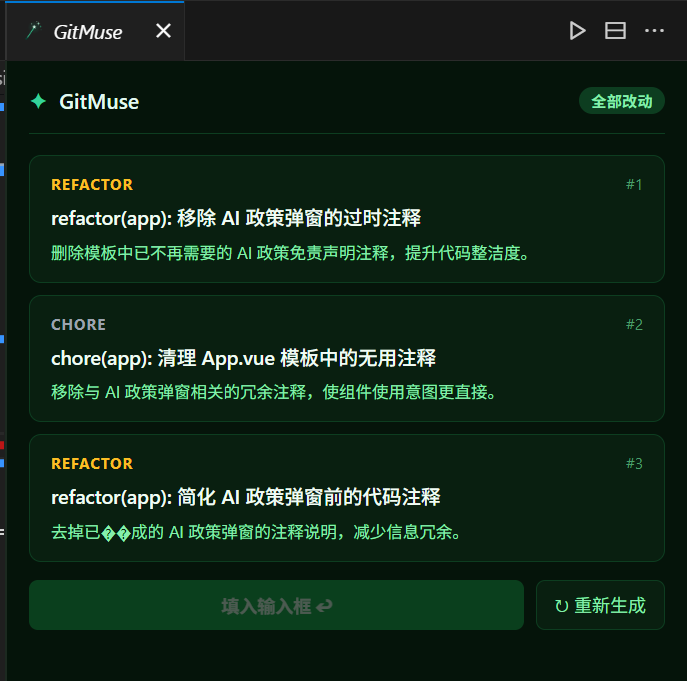This screenshot has height=681, width=687.
Task: Click the #2 suggestion number label
Action: tap(634, 324)
